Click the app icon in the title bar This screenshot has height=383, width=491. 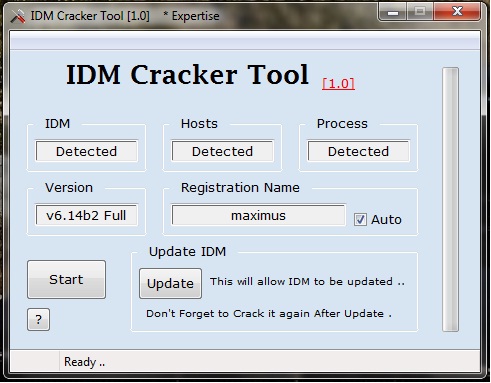18,16
